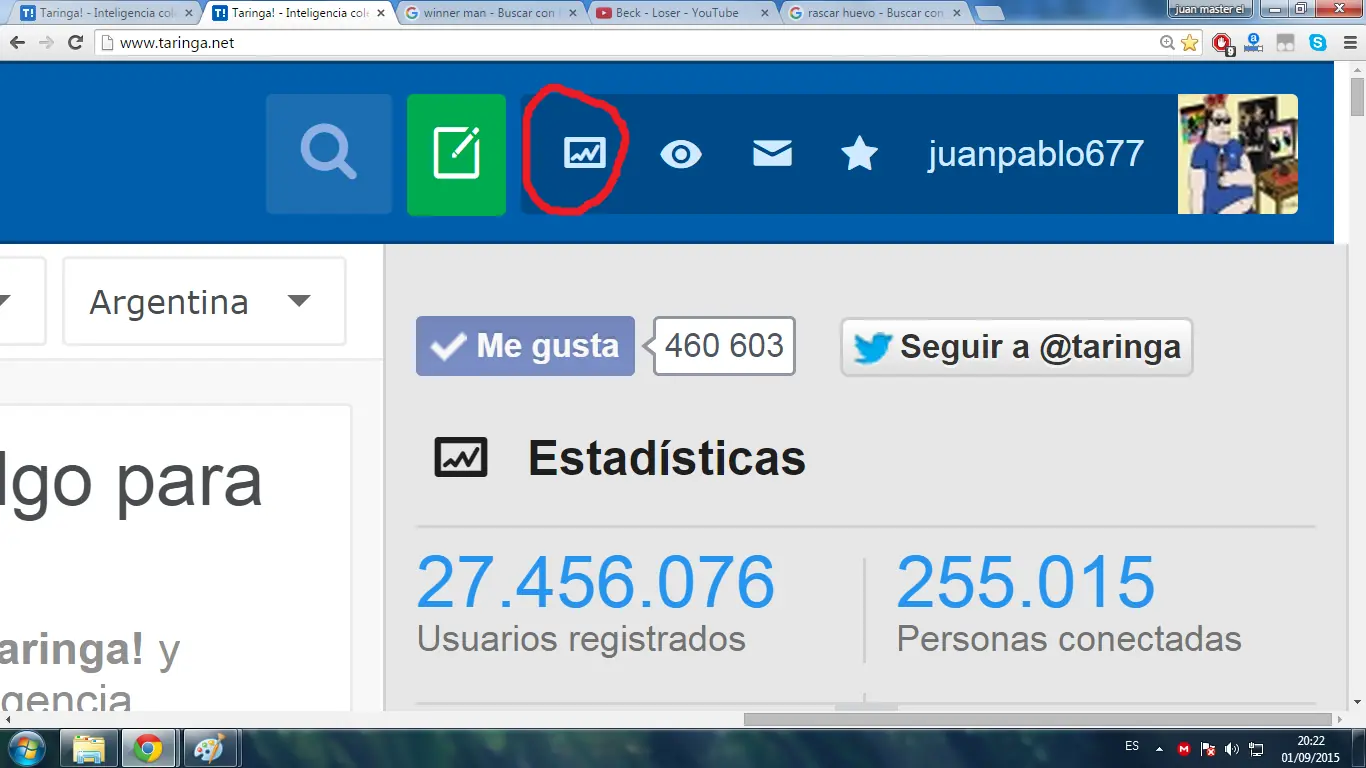Click the address bar showing www.taringa.net
This screenshot has height=768, width=1366.
point(630,43)
